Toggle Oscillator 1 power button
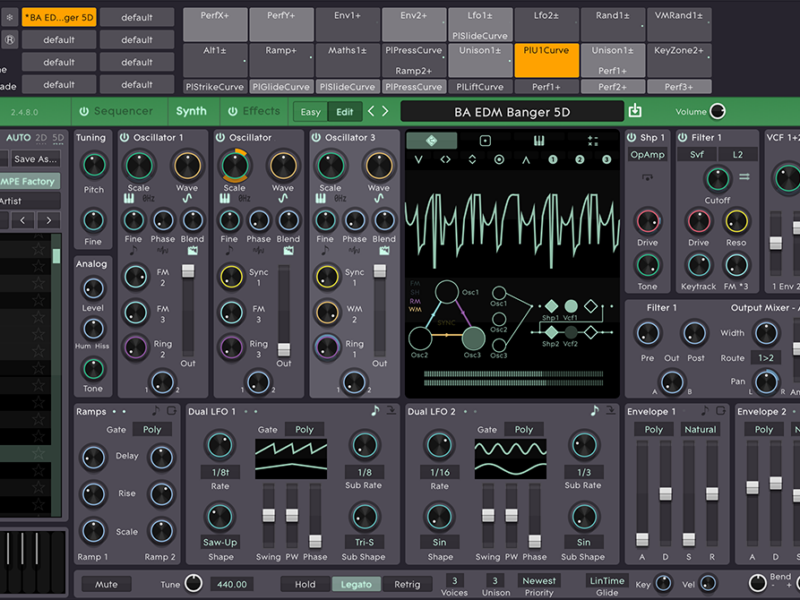The width and height of the screenshot is (800, 600). (125, 137)
